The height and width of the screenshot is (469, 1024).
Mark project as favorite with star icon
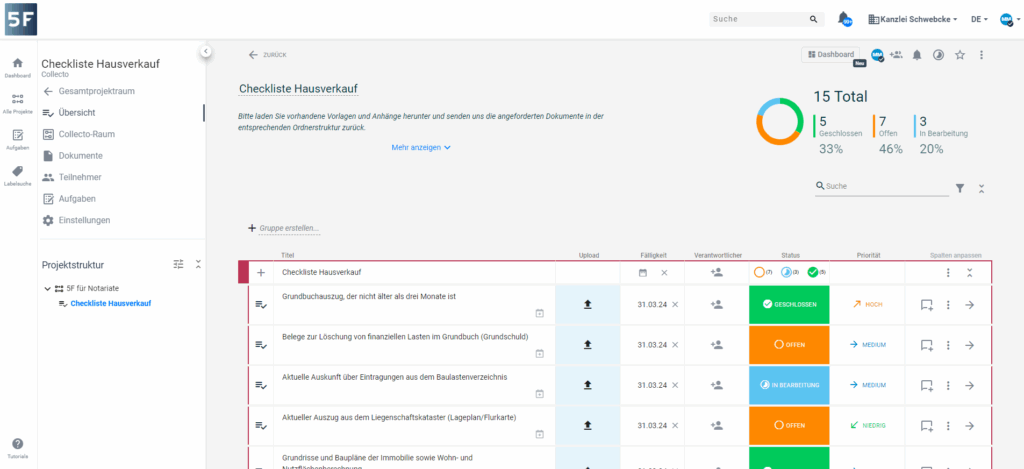pyautogui.click(x=960, y=55)
